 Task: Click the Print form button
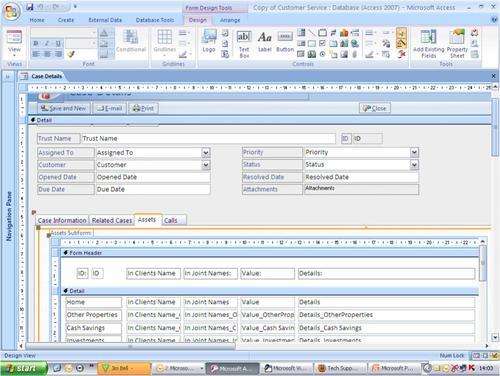(143, 108)
